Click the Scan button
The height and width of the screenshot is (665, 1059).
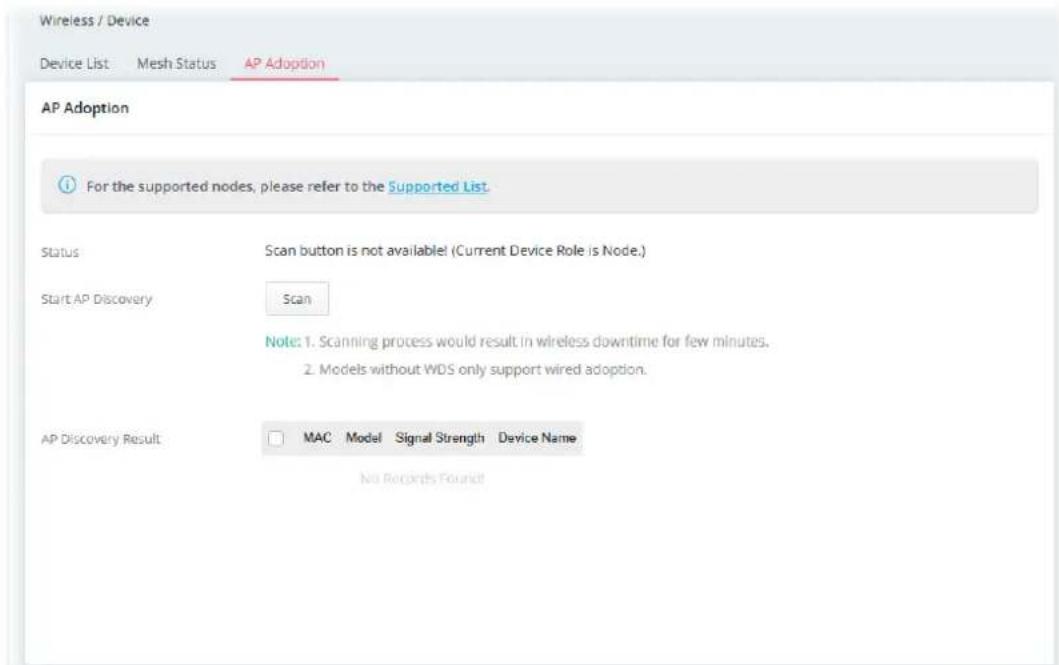coord(297,299)
